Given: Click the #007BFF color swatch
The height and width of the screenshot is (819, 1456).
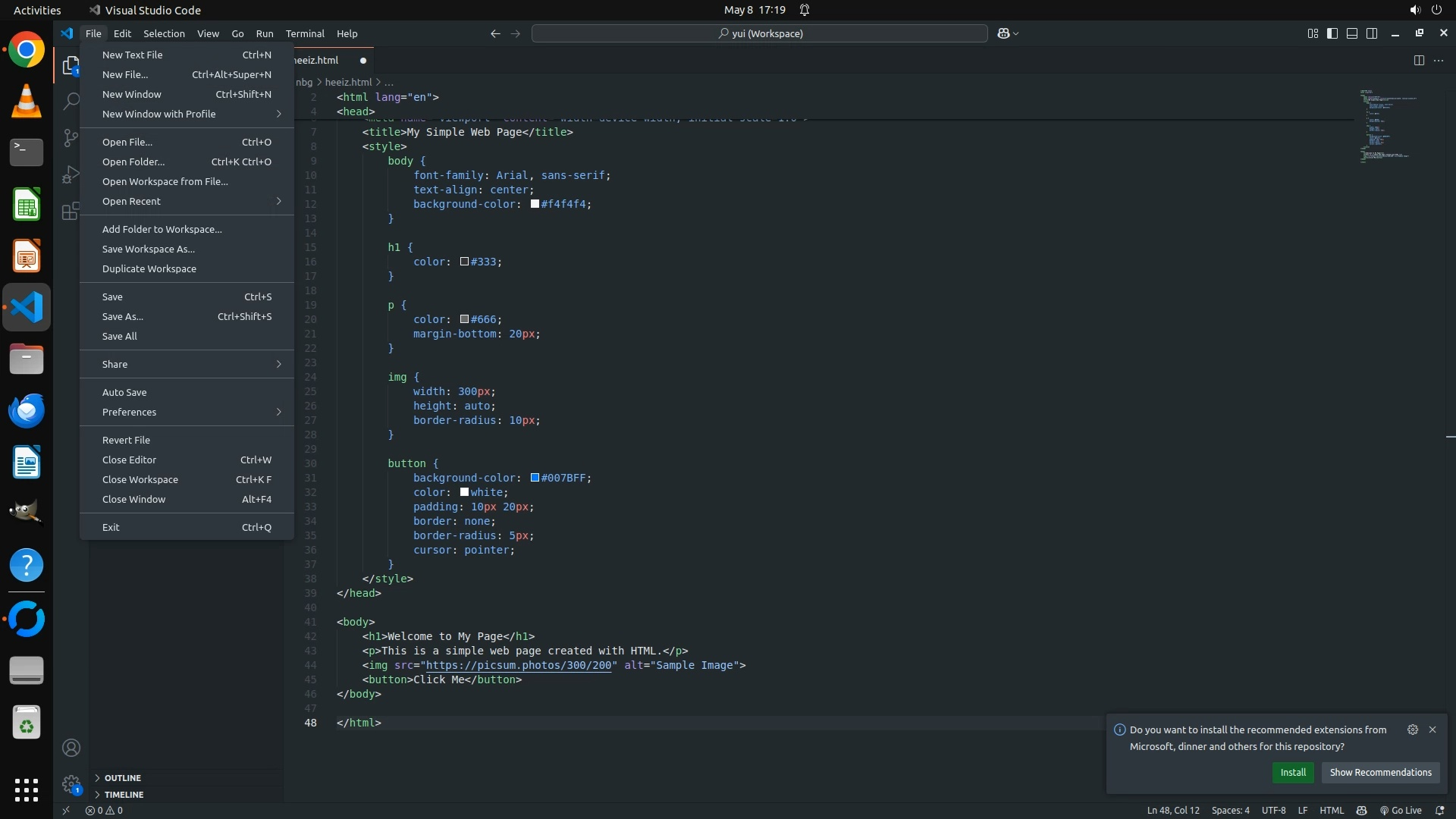Looking at the screenshot, I should pos(535,478).
